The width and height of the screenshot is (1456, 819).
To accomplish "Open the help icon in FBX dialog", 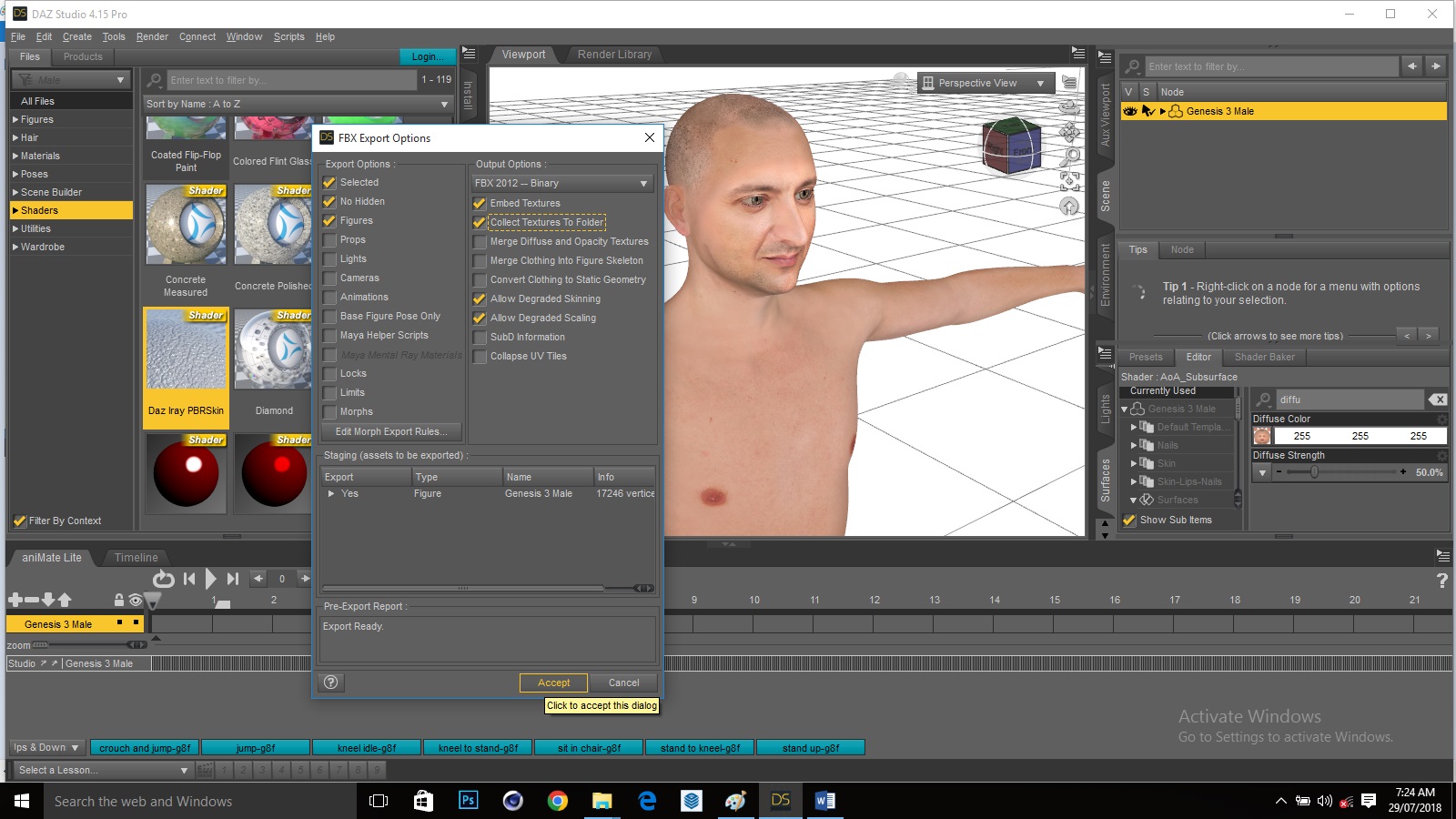I will pyautogui.click(x=331, y=682).
